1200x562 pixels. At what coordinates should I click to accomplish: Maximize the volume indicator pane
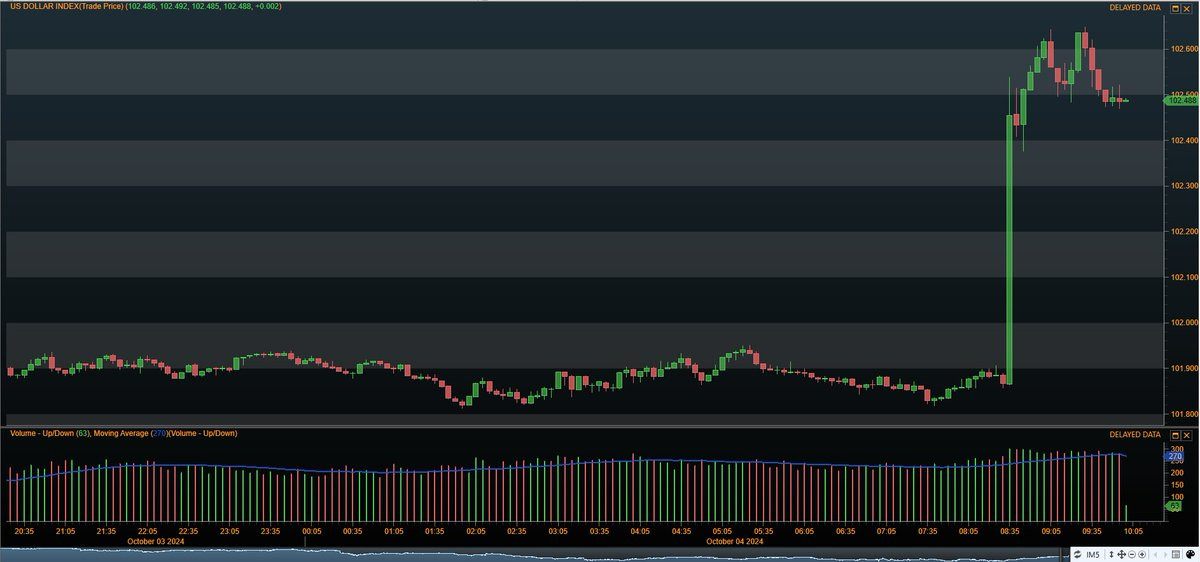[1177, 435]
